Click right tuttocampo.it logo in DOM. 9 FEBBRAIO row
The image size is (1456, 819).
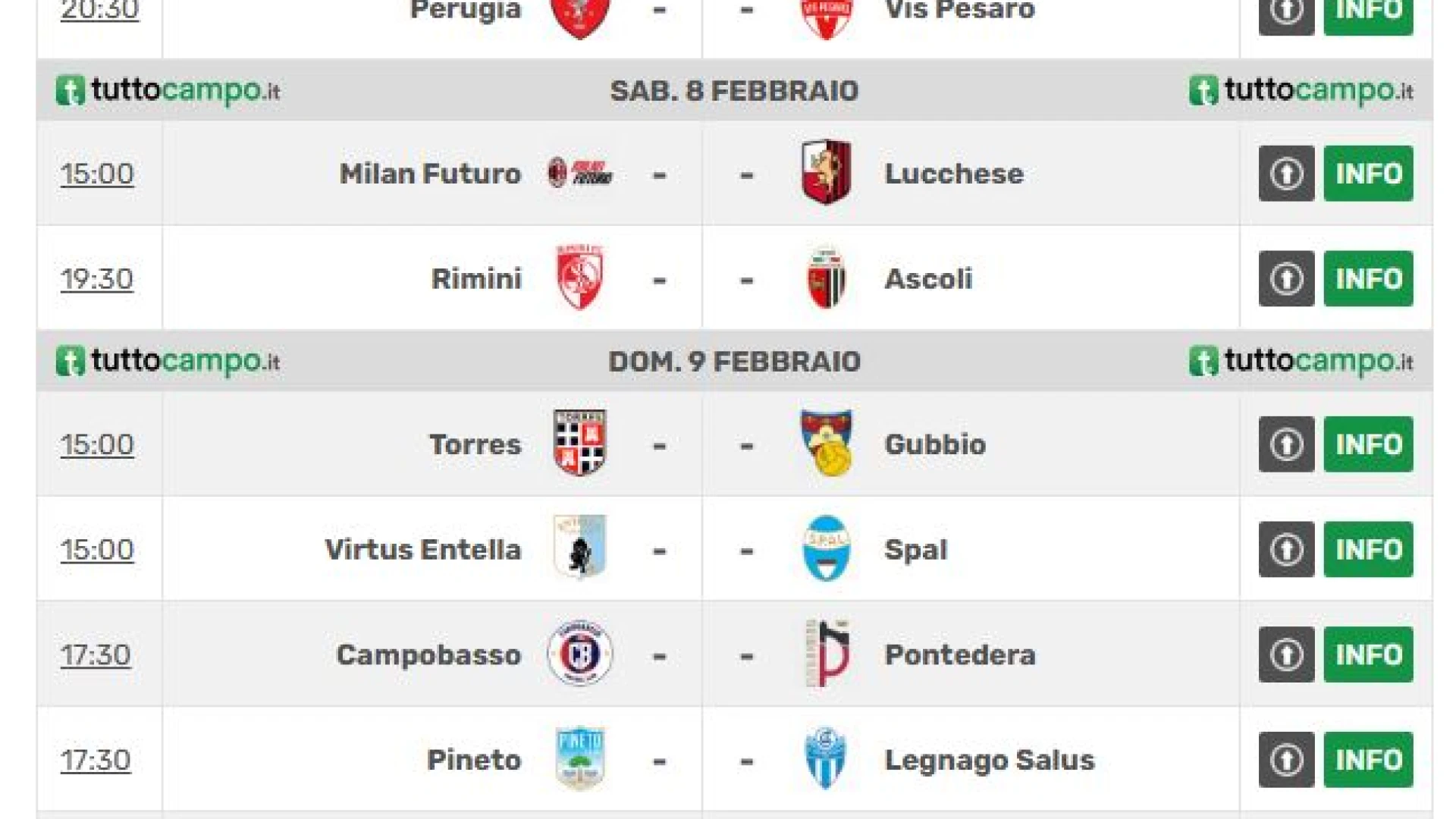point(1301,362)
